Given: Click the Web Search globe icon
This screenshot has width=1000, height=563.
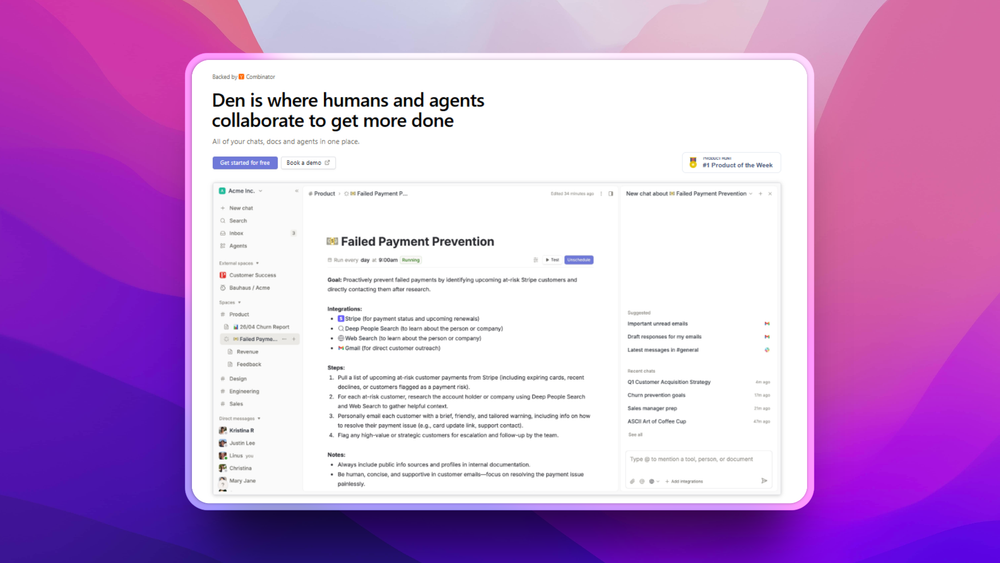Looking at the screenshot, I should point(341,339).
